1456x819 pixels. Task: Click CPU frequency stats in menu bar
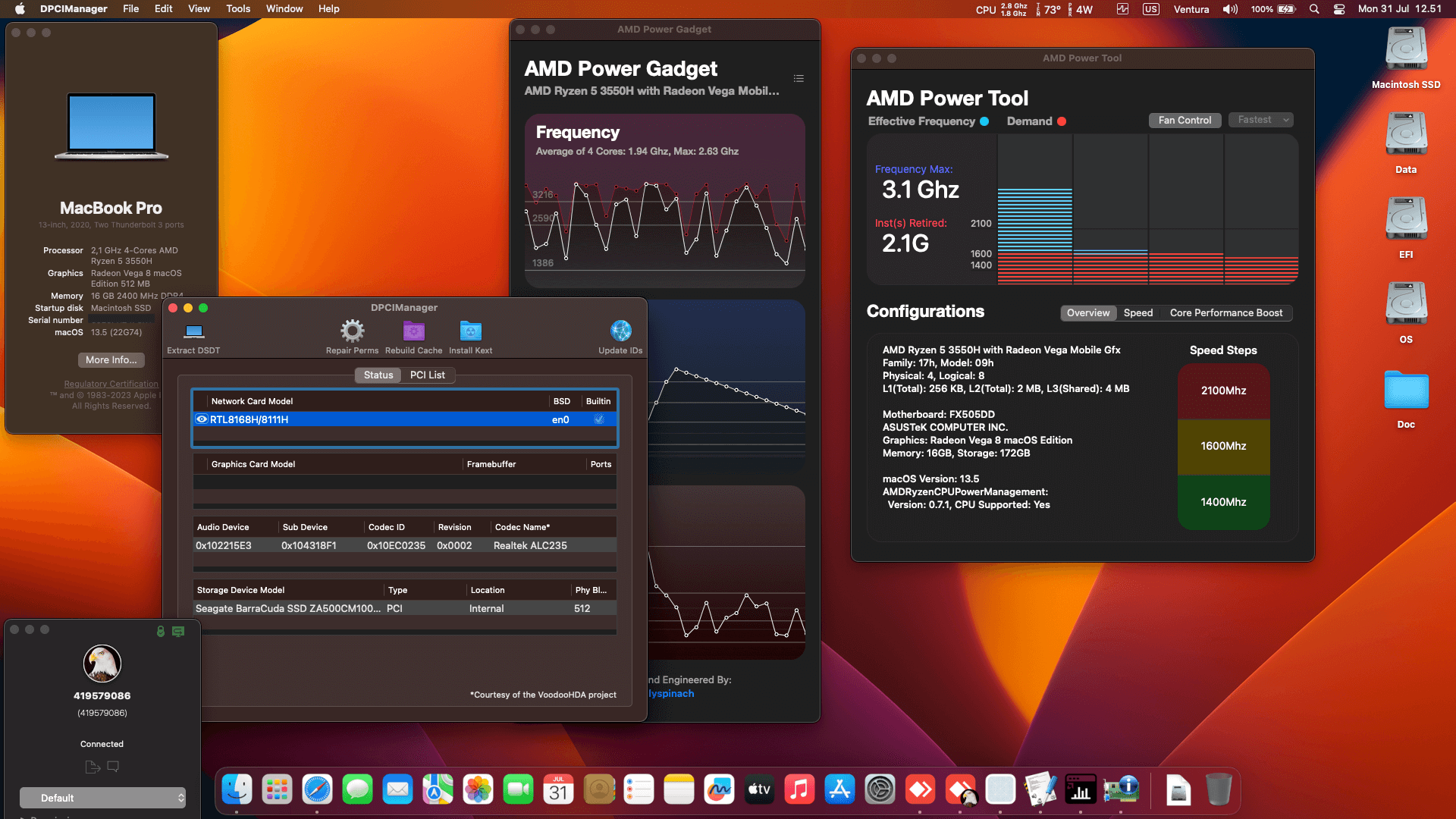pos(1001,9)
